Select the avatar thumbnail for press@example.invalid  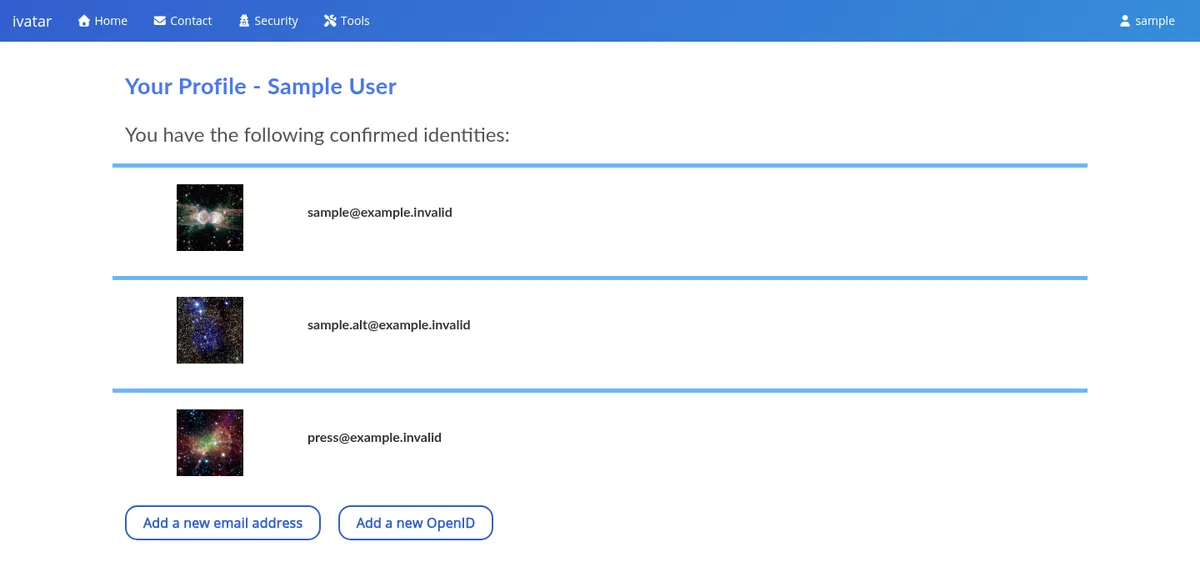tap(210, 443)
